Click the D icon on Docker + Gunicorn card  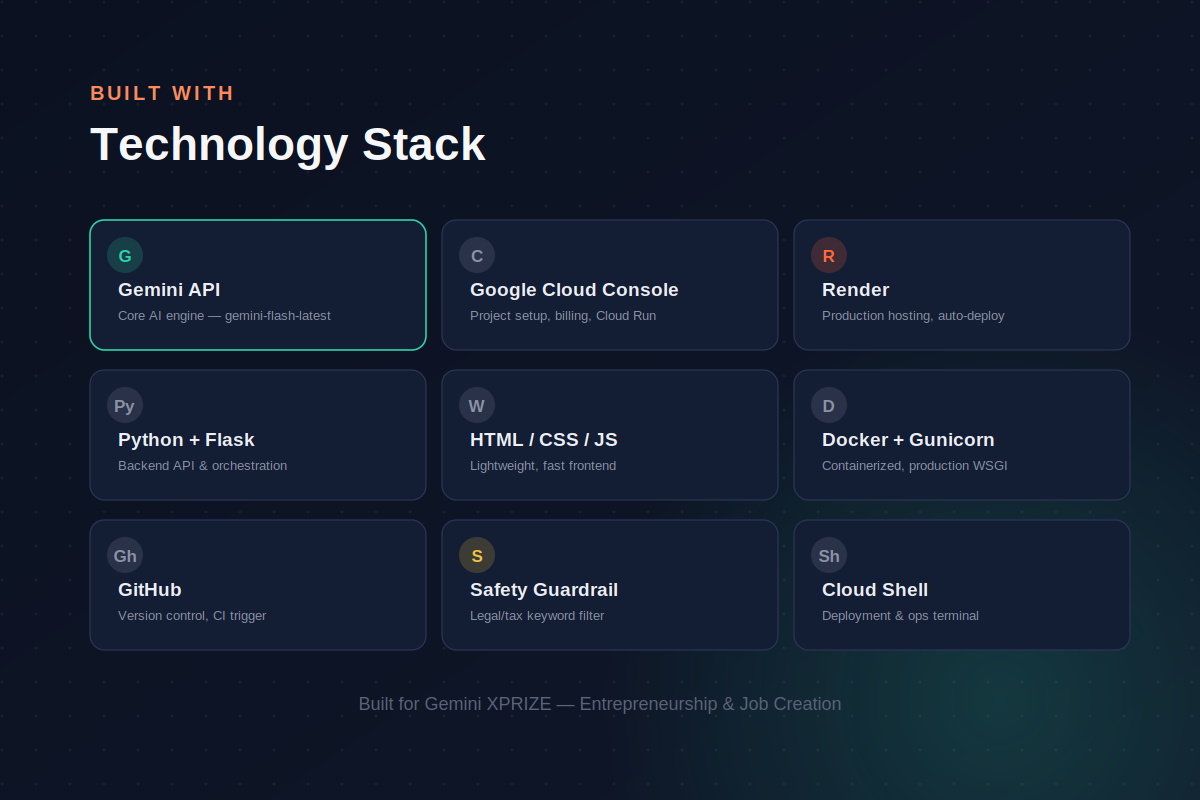[829, 405]
